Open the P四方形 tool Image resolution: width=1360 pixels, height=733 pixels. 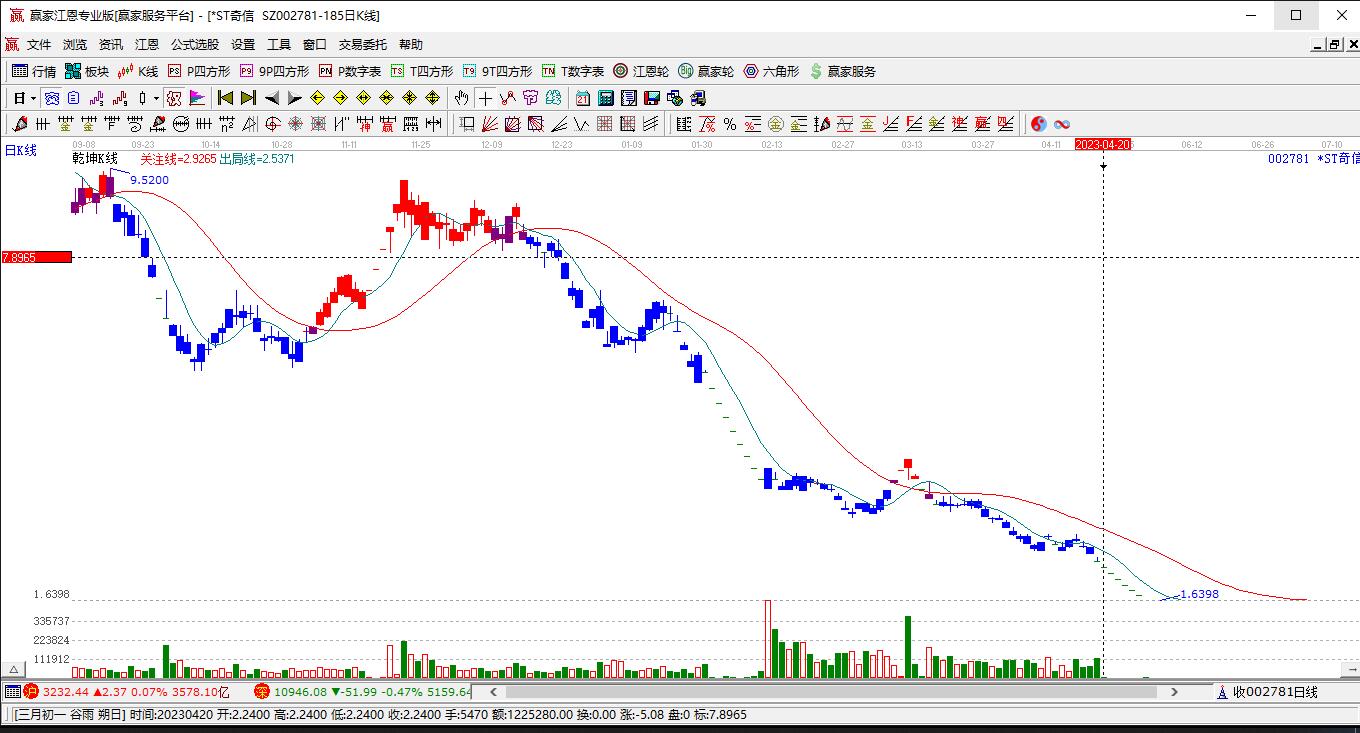click(199, 71)
